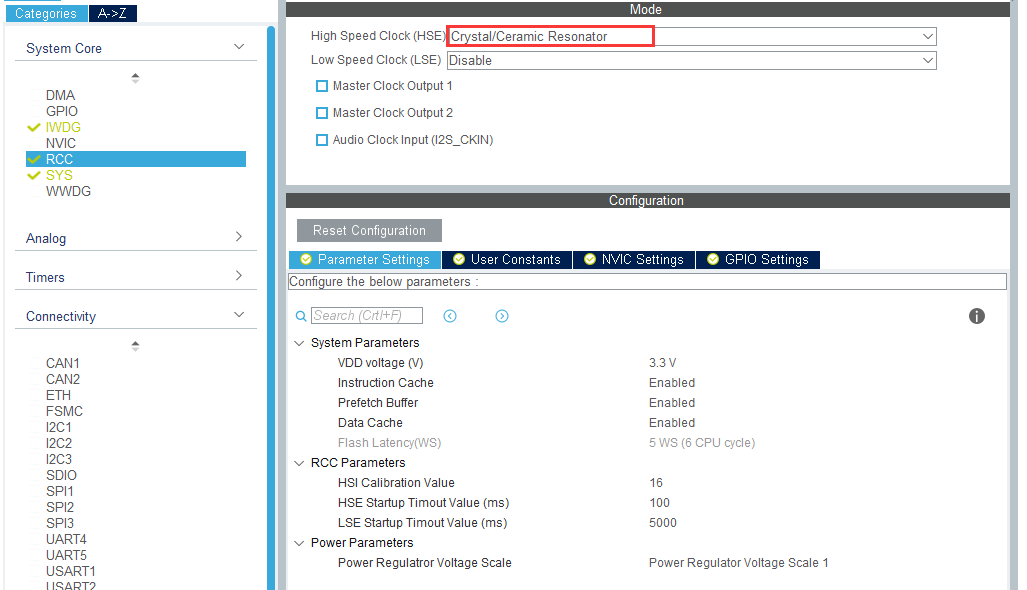Click the next-match circle arrow icon
Viewport: 1027px width, 590px height.
tap(502, 315)
